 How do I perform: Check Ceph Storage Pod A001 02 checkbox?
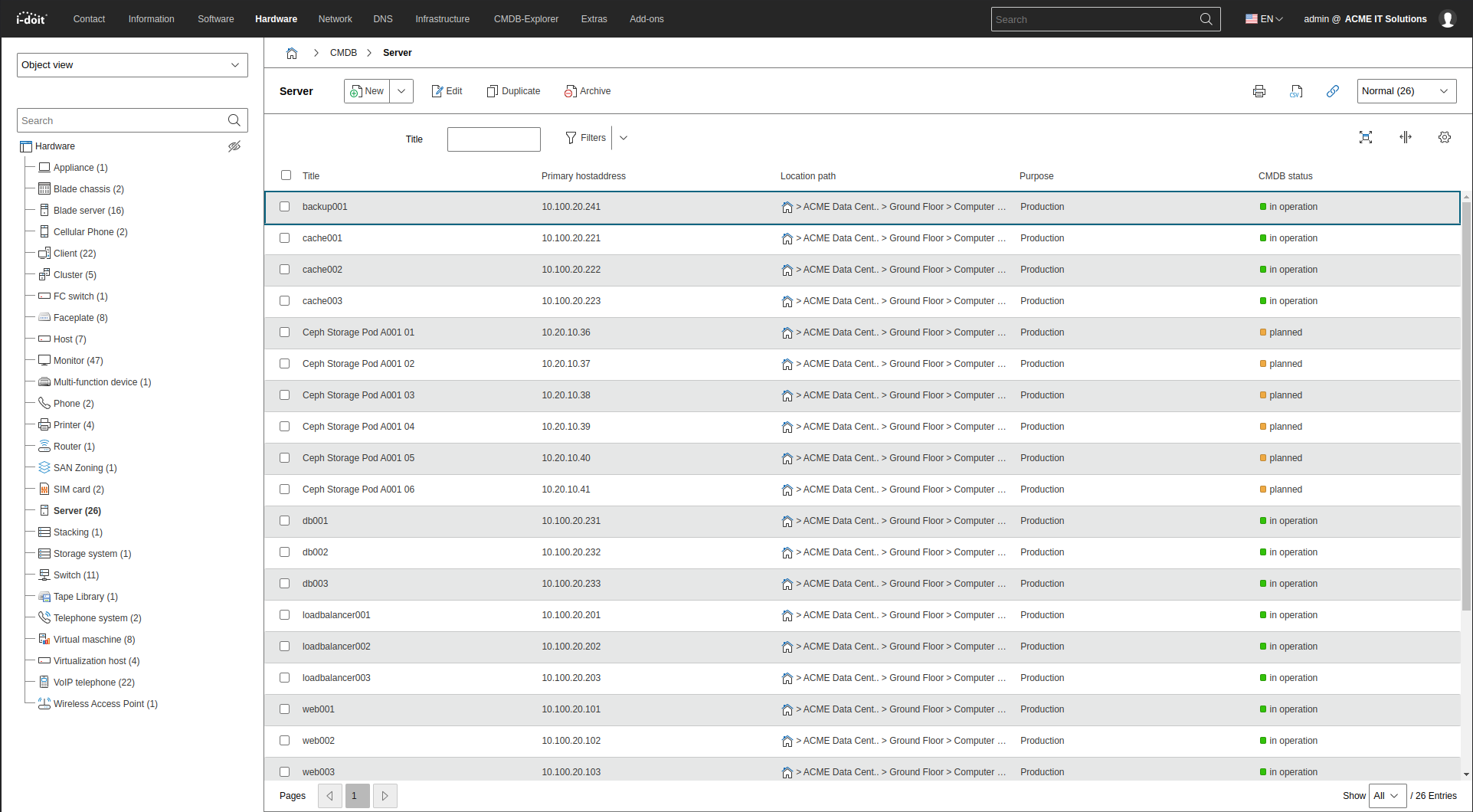coord(285,364)
